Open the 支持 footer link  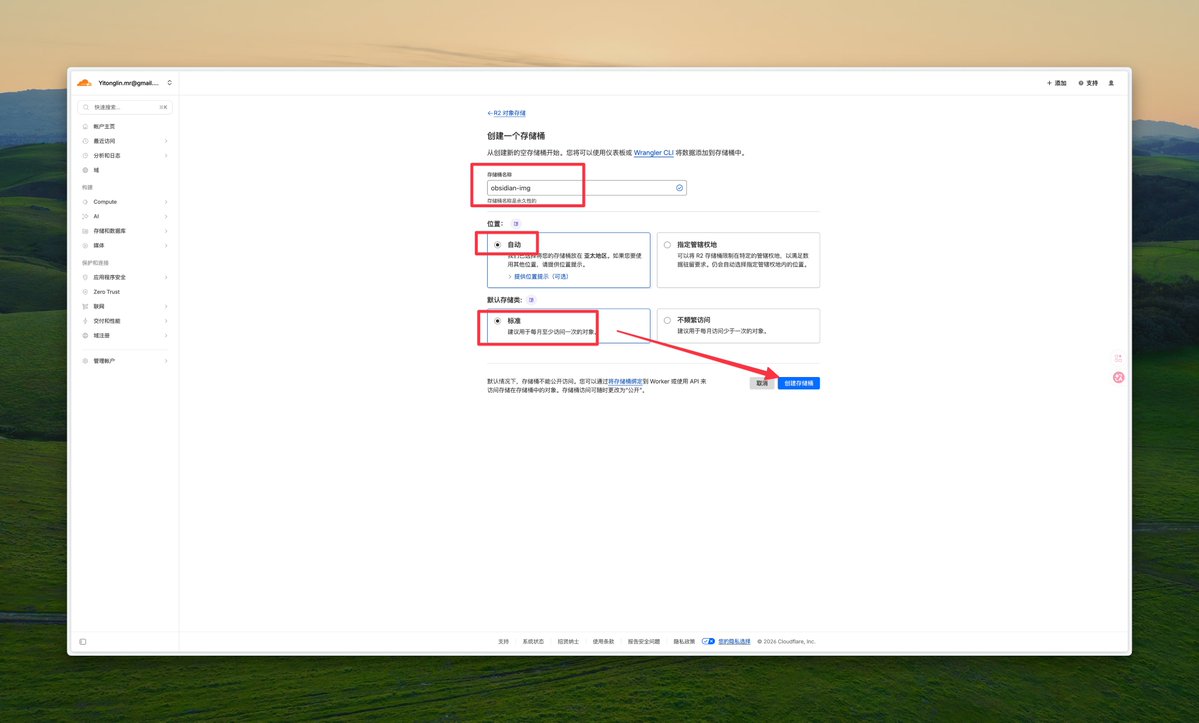[x=503, y=642]
